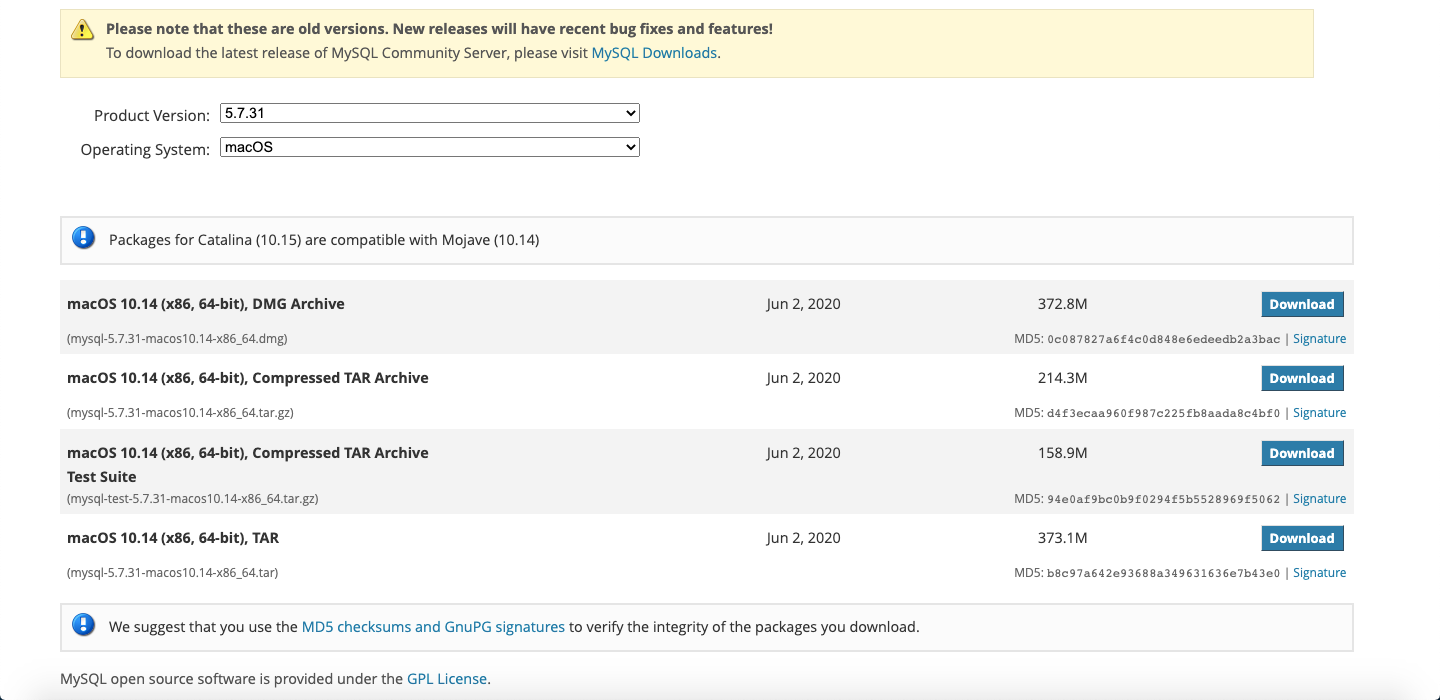Open Signature link for Compressed TAR Archive
1440x700 pixels.
coord(1319,413)
